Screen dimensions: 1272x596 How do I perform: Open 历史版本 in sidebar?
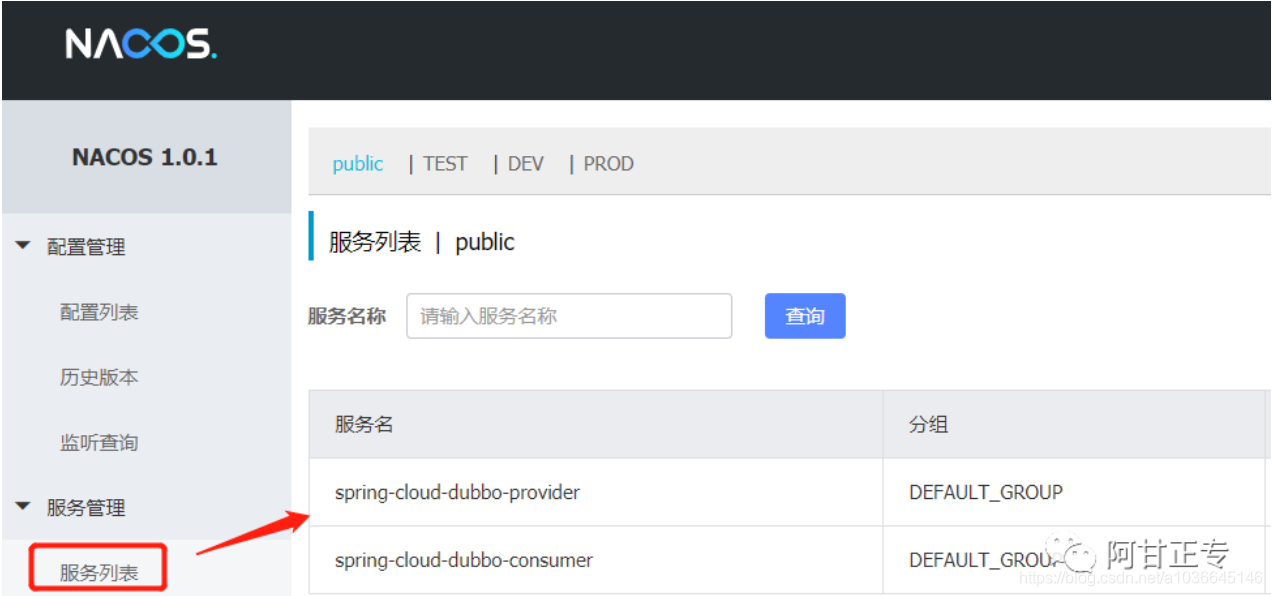(x=99, y=377)
